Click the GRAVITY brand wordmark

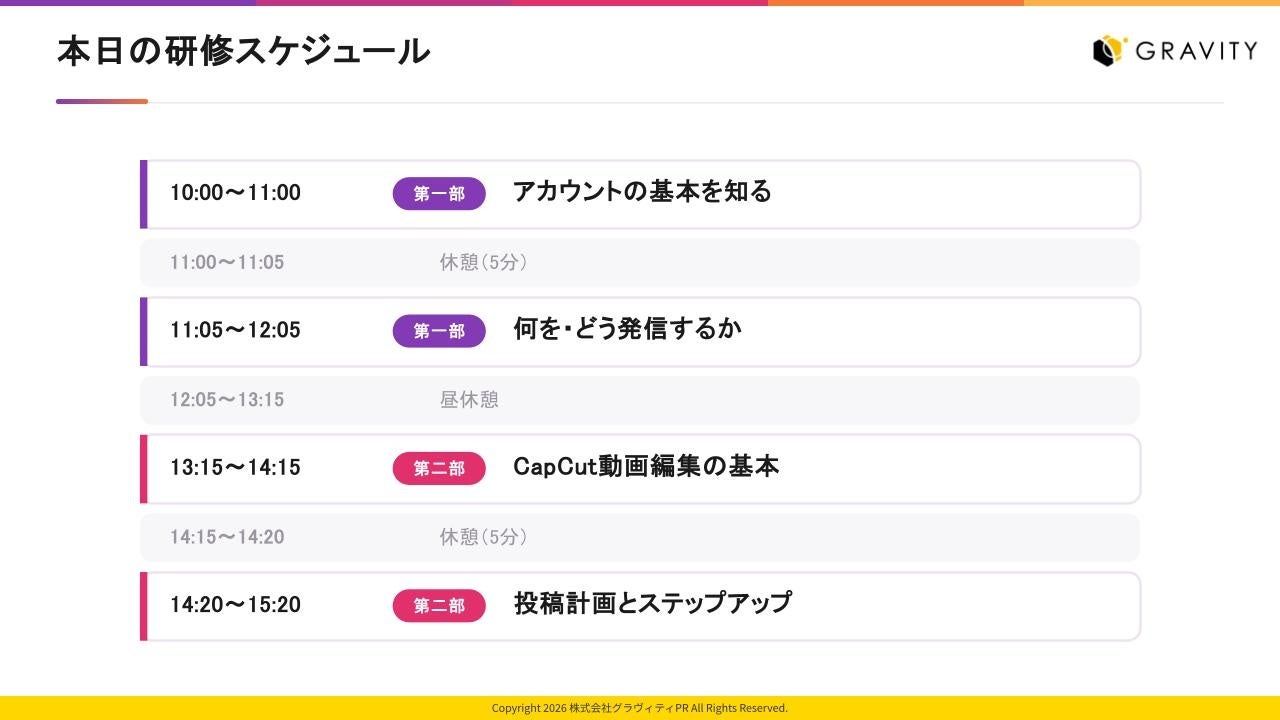tap(1197, 51)
